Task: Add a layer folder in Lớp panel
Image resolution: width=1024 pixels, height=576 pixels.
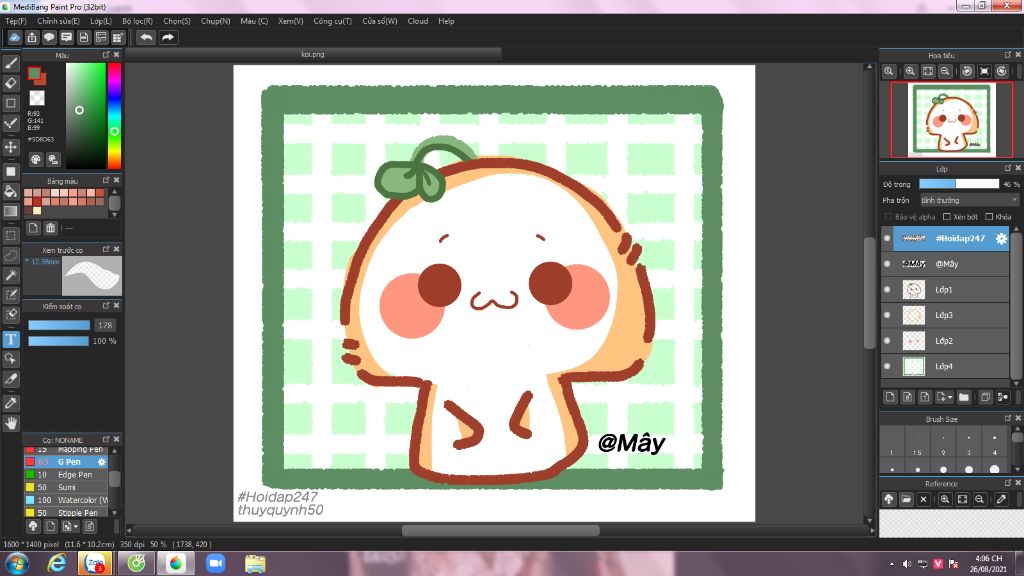Action: (964, 396)
